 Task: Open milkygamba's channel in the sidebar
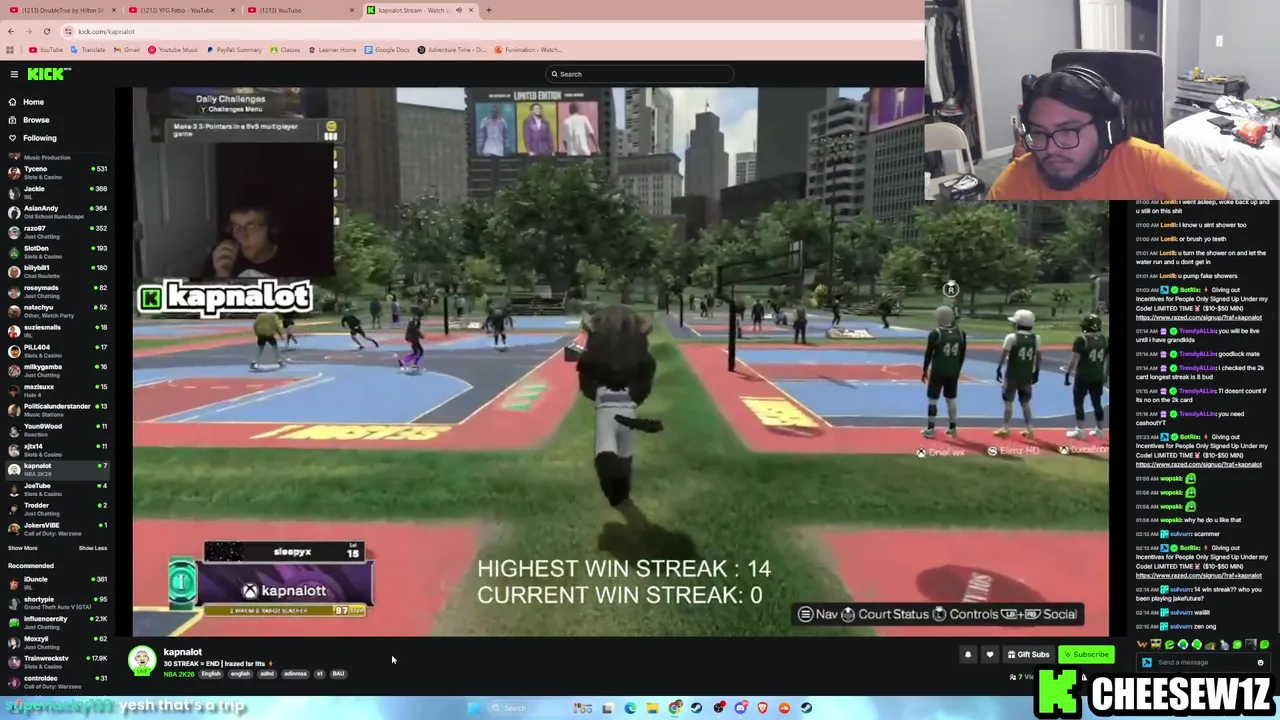56,370
